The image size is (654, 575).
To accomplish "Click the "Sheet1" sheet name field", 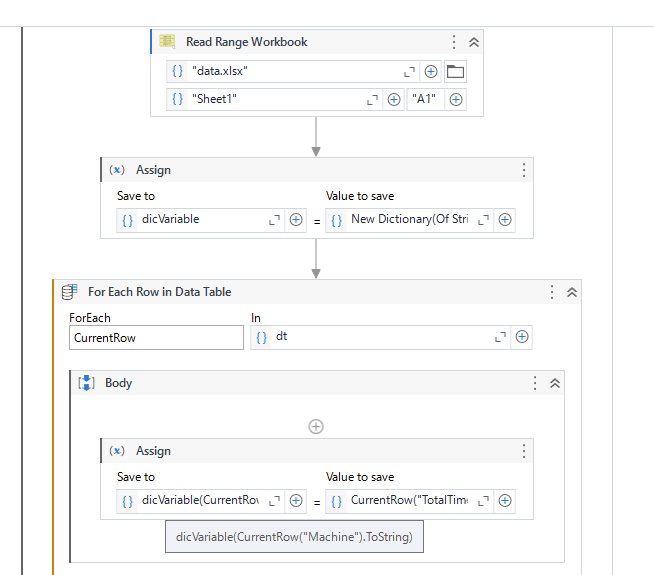I will (x=275, y=100).
